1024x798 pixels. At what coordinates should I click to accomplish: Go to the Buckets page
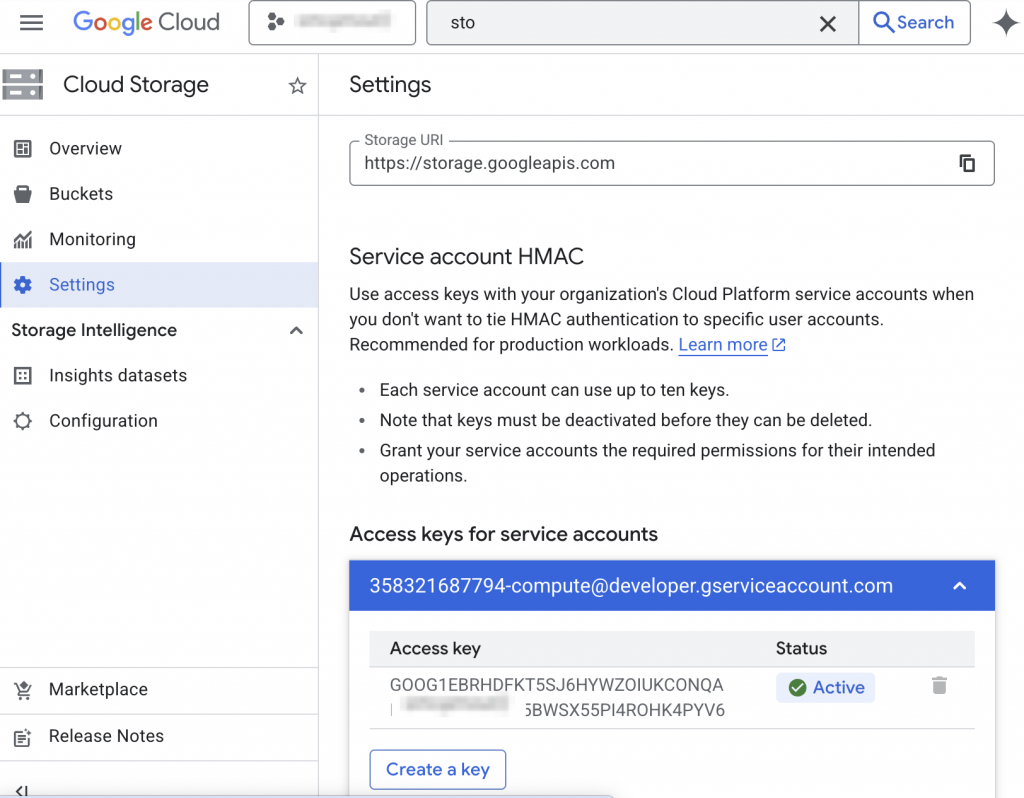pos(80,194)
